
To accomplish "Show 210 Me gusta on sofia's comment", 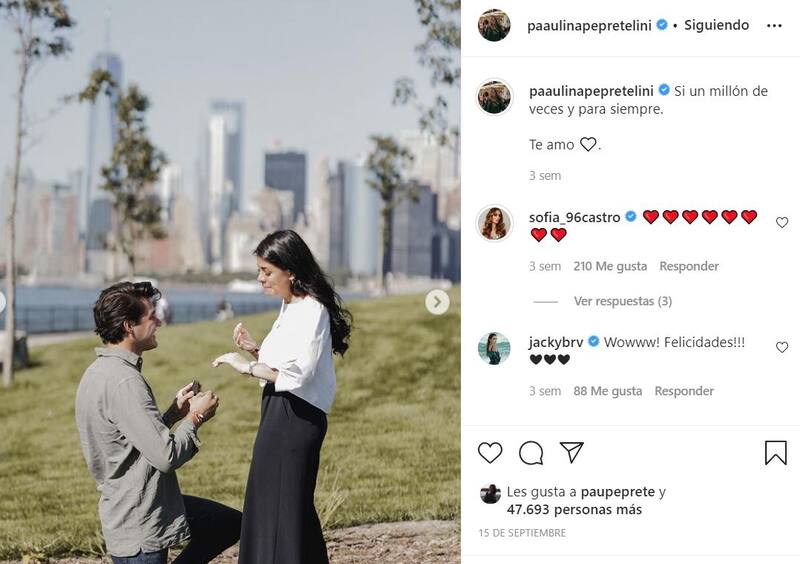I will (610, 266).
